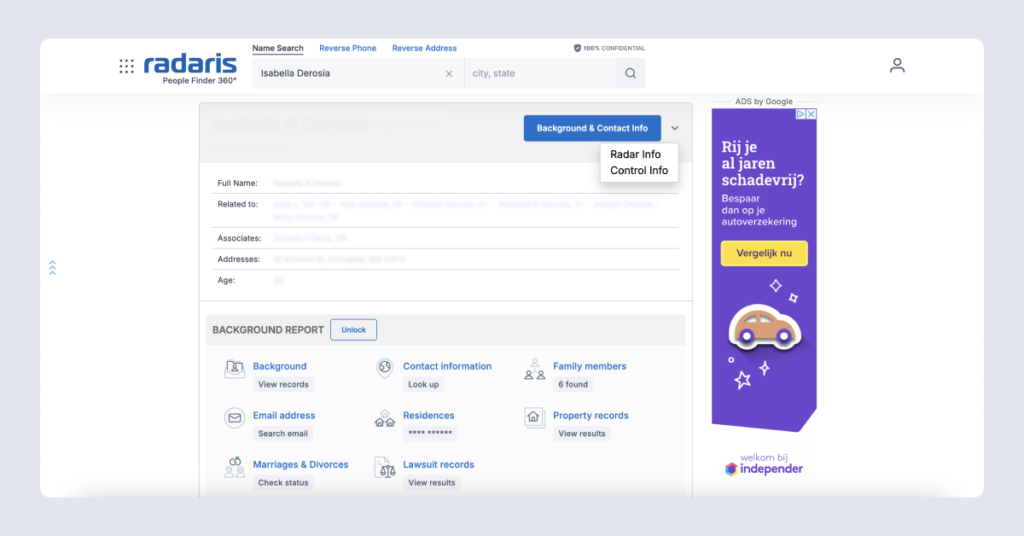Switch to the Reverse Address tab
Screen dimensions: 1024x536
pyautogui.click(x=424, y=48)
